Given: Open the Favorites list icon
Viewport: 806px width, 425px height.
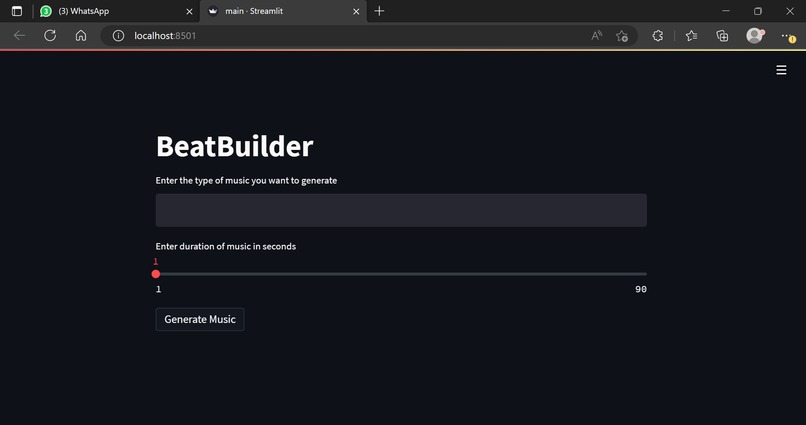Looking at the screenshot, I should coord(691,35).
